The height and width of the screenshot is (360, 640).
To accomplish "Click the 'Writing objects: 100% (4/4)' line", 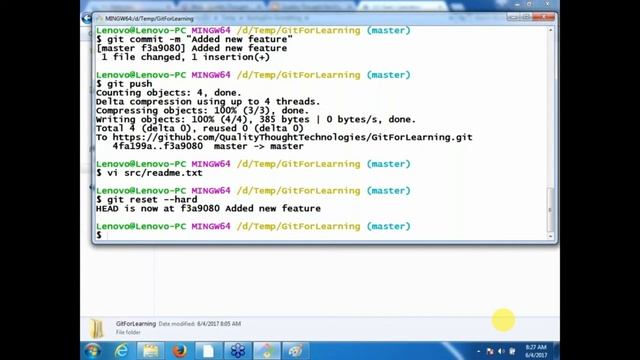I will (256, 120).
